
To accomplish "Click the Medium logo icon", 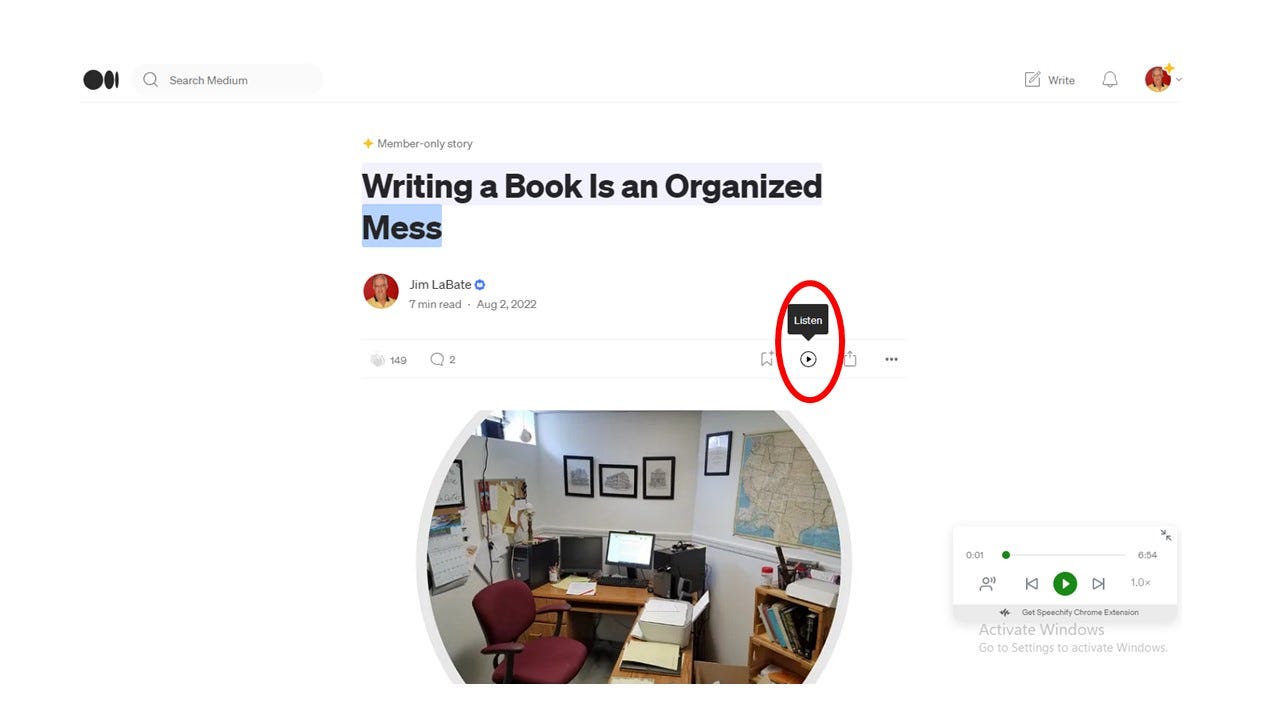I will pyautogui.click(x=101, y=80).
